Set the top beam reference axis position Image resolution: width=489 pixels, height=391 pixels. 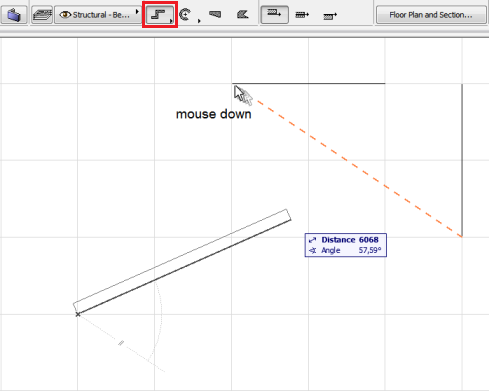coord(274,15)
